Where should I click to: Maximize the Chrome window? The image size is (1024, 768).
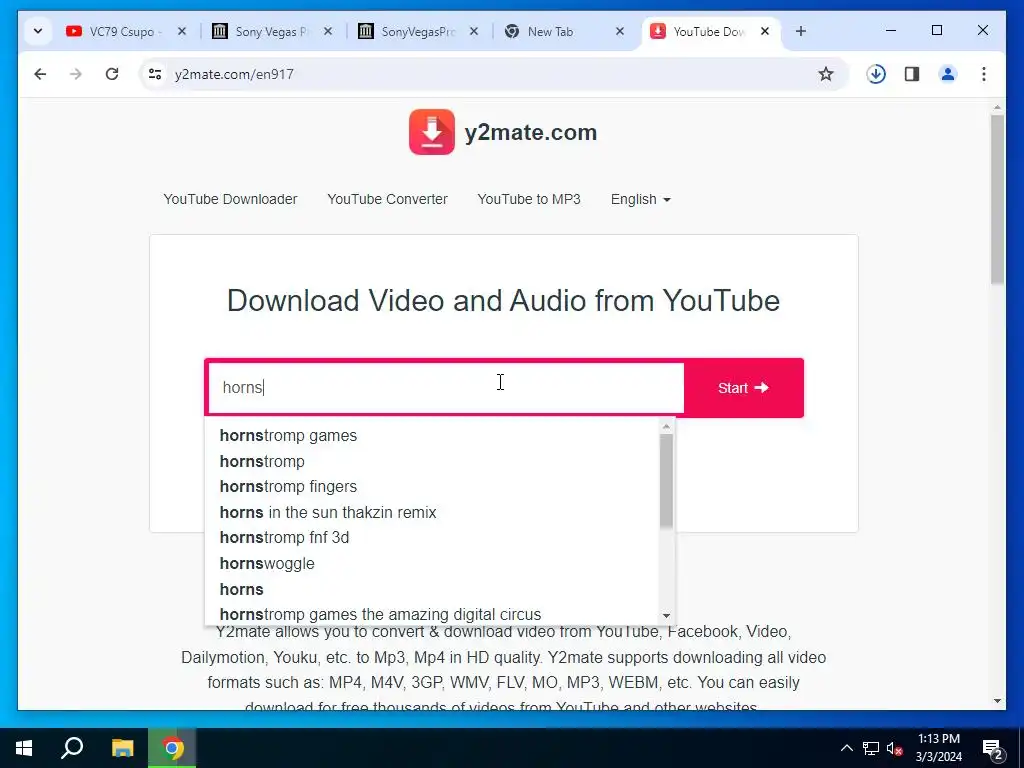click(x=936, y=30)
